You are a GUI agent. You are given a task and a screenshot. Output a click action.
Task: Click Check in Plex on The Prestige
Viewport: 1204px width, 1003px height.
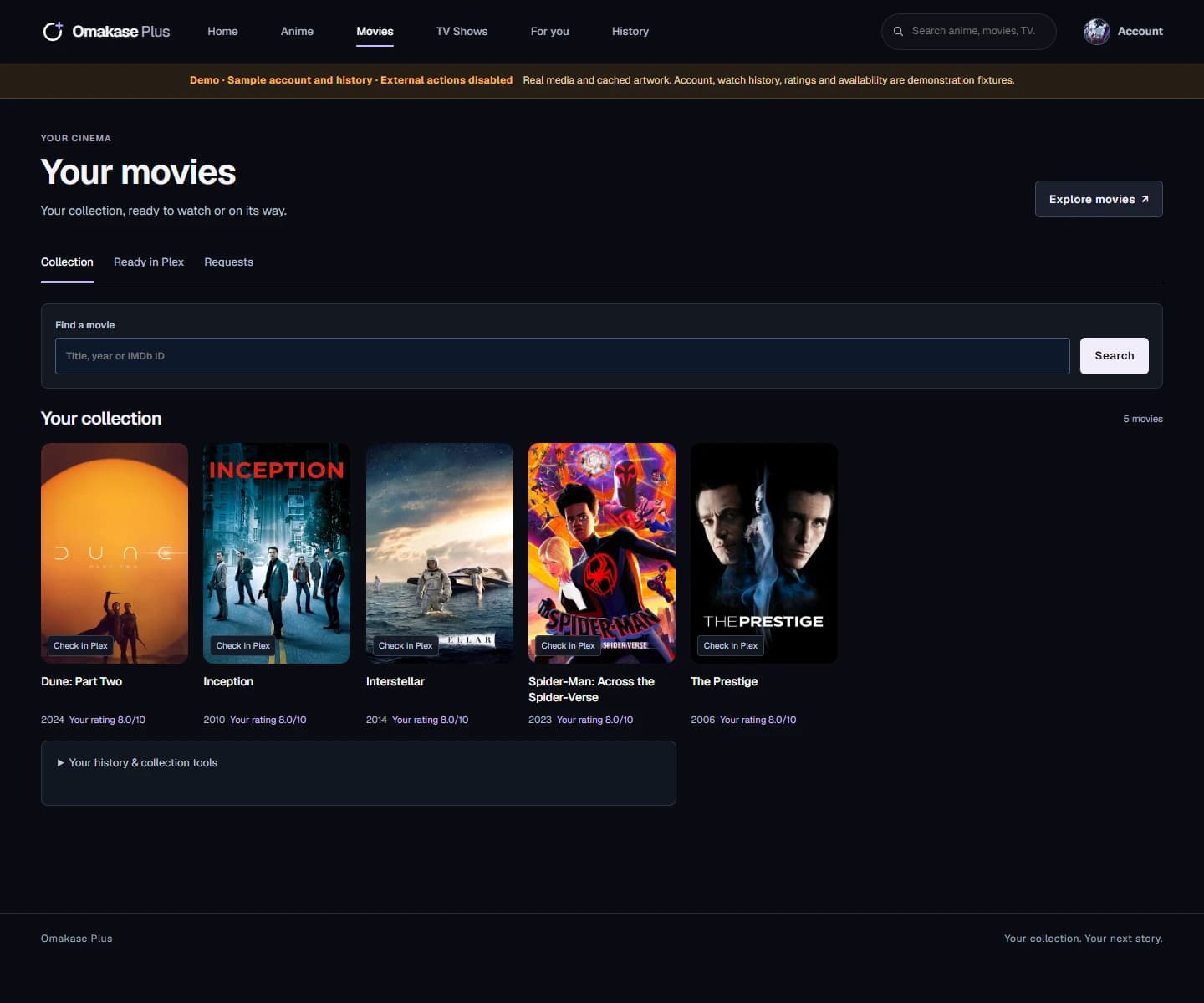tap(730, 645)
